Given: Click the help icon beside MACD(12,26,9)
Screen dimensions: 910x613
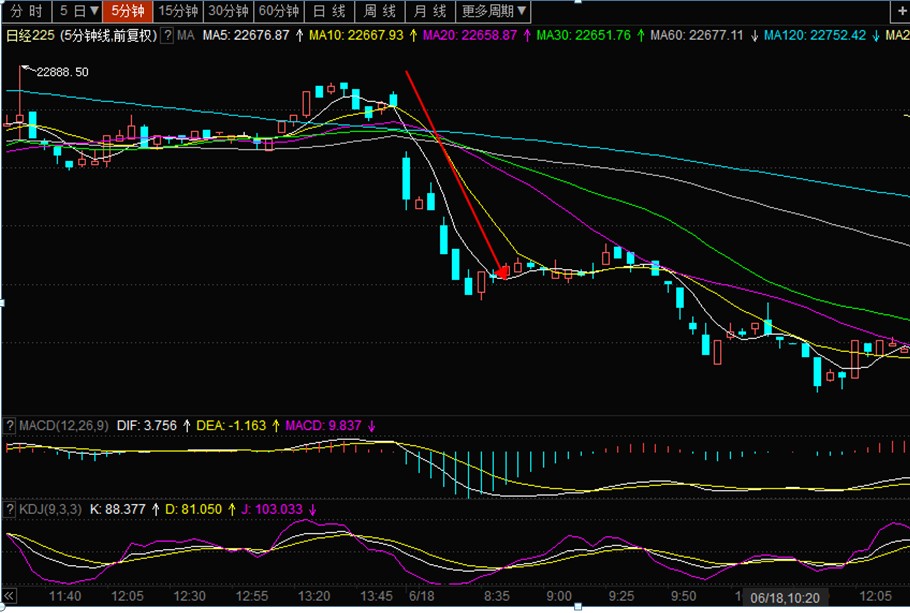Looking at the screenshot, I should (x=10, y=425).
